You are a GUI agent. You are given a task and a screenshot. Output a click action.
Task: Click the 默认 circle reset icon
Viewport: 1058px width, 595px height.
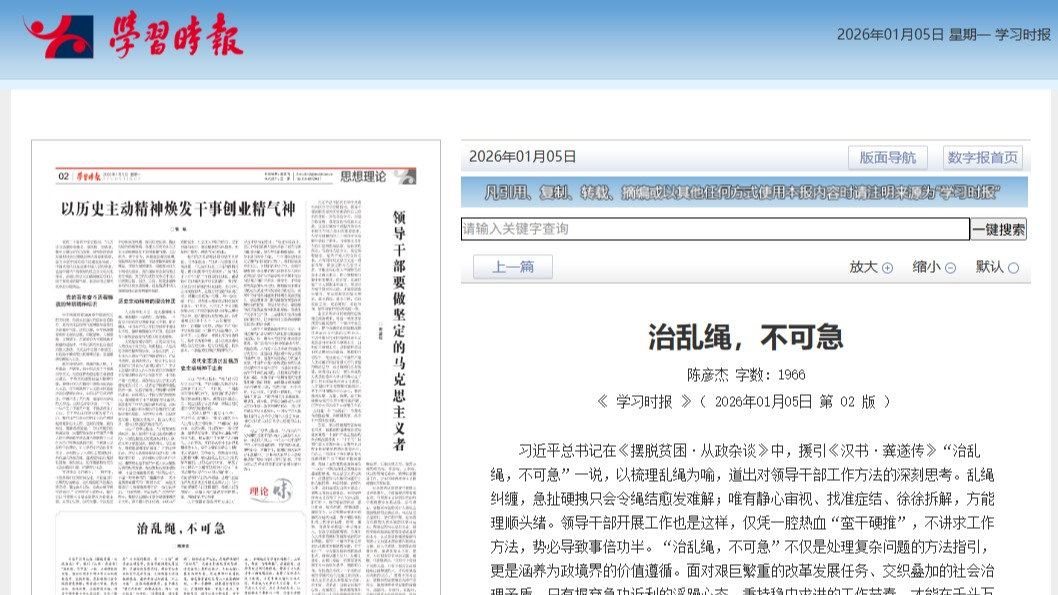point(1013,268)
